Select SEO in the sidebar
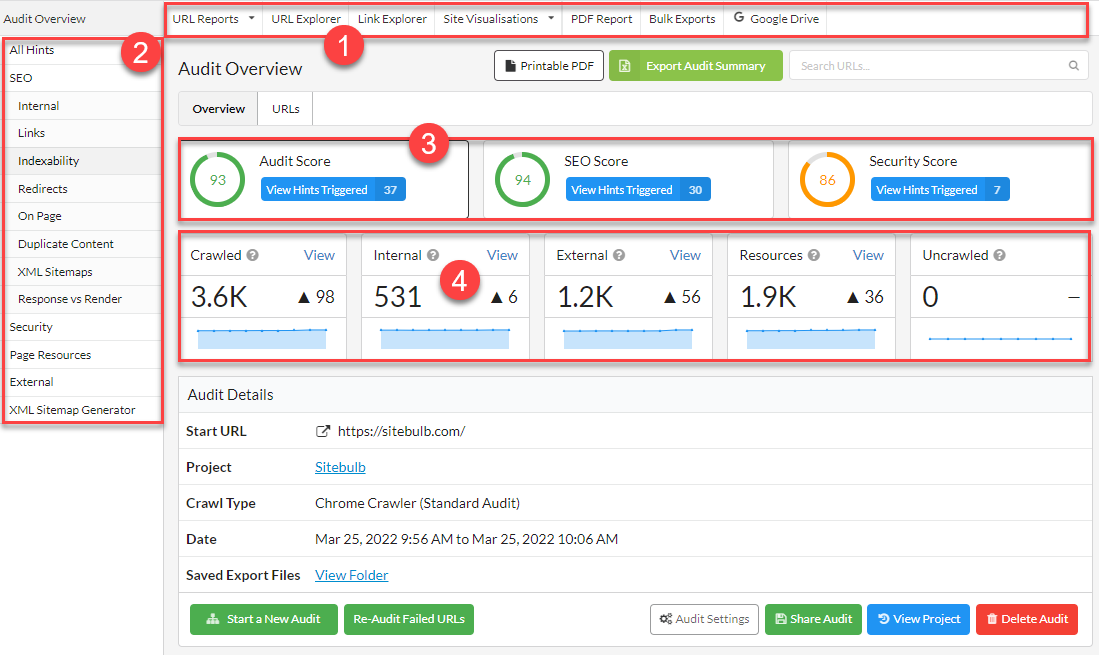This screenshot has height=655, width=1099. tap(83, 78)
